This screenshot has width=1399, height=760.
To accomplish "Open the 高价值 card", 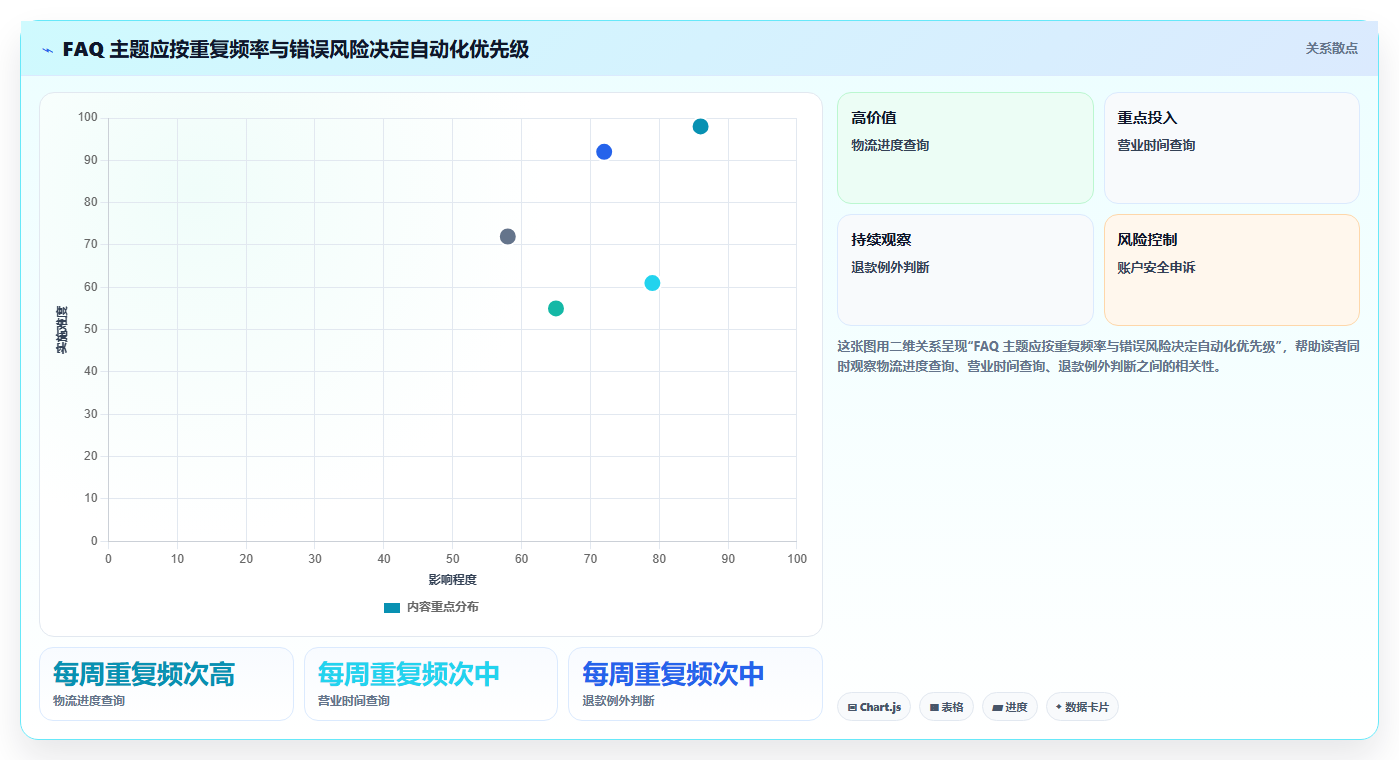I will point(965,148).
